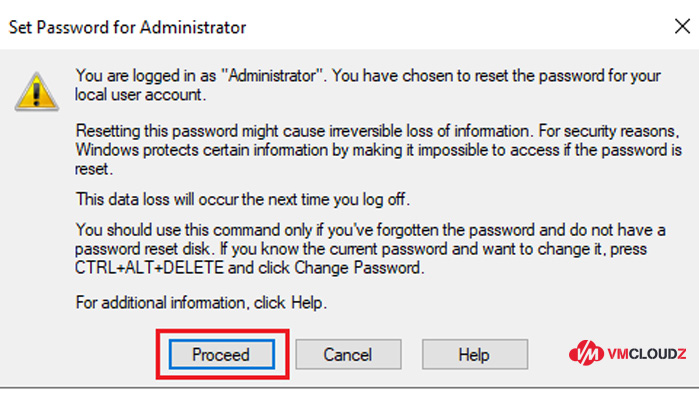Click the yellow warning triangle icon
The width and height of the screenshot is (700, 400).
tap(37, 92)
